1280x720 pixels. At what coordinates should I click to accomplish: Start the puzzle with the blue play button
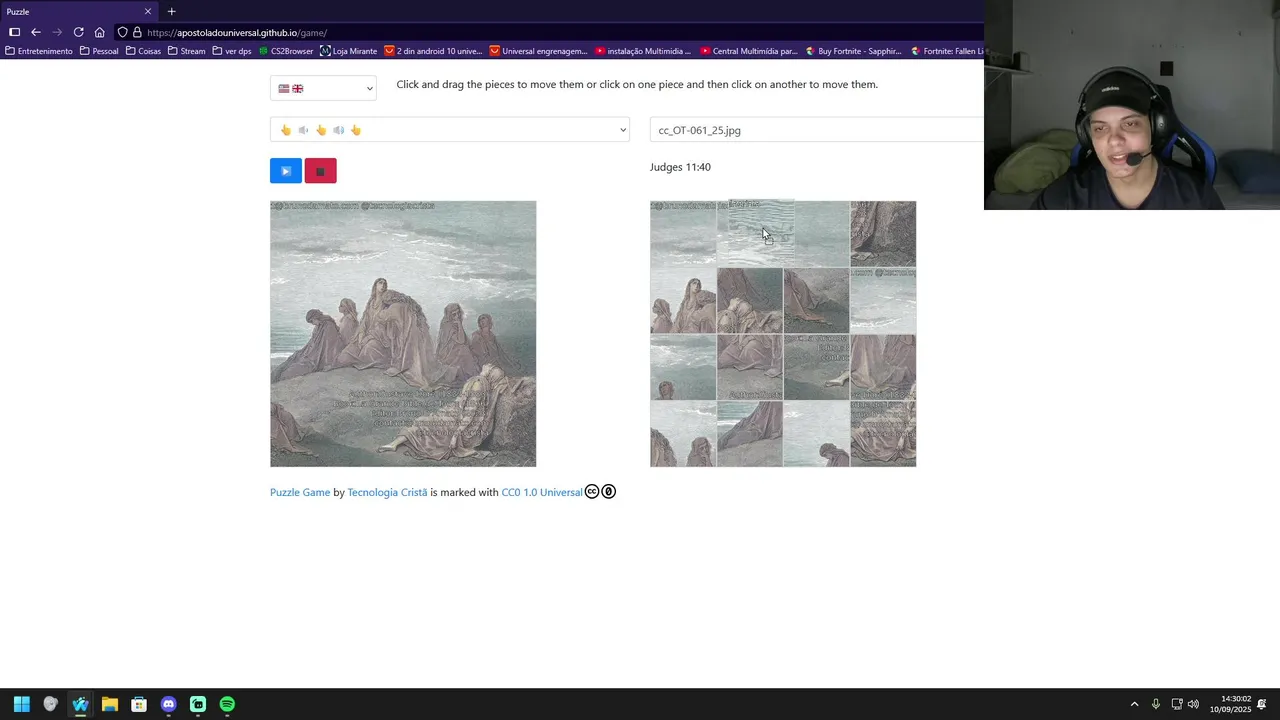pyautogui.click(x=285, y=171)
